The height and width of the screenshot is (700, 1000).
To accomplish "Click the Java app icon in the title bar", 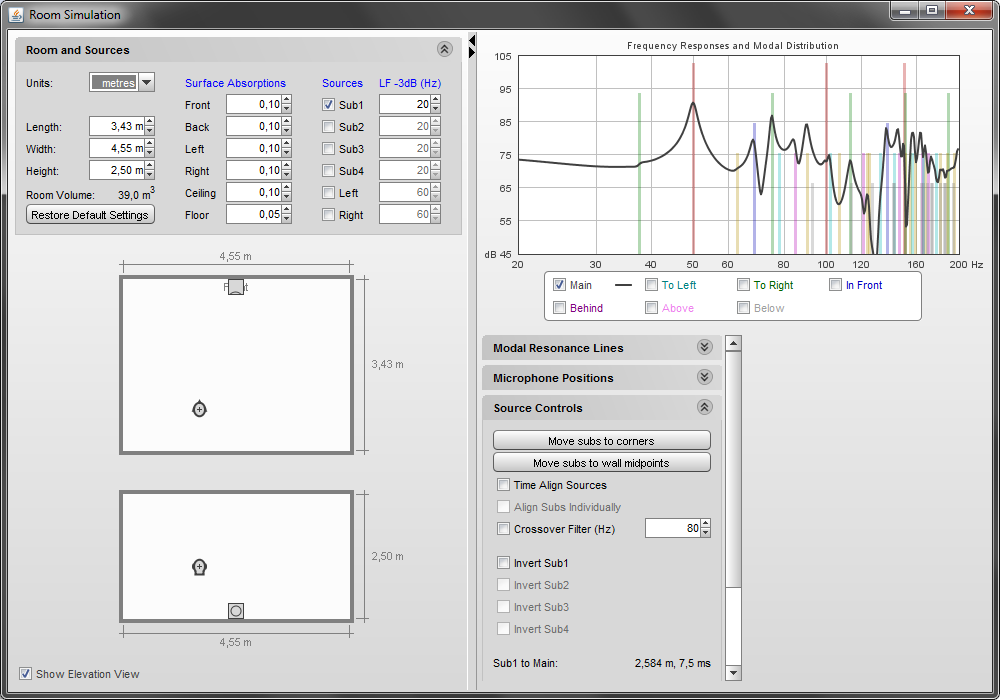I will click(16, 14).
